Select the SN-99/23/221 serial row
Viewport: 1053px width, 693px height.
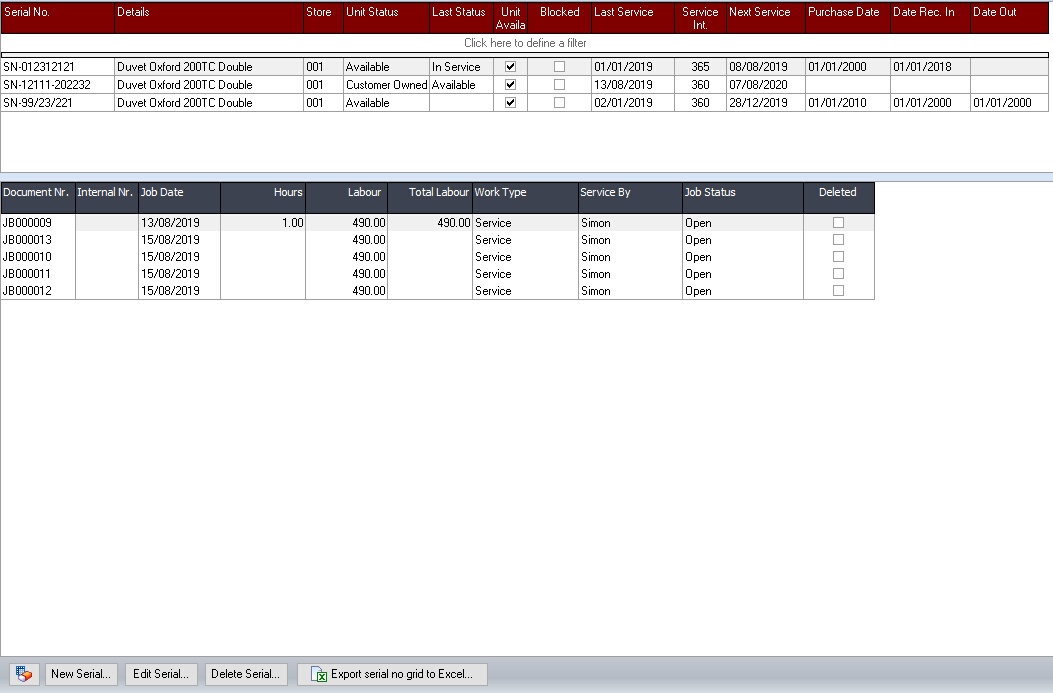click(x=57, y=103)
